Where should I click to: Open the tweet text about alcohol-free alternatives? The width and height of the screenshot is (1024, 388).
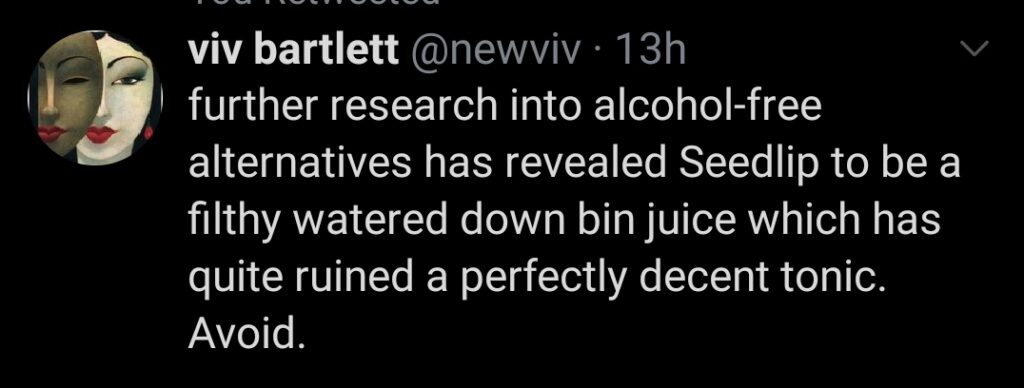pos(575,219)
